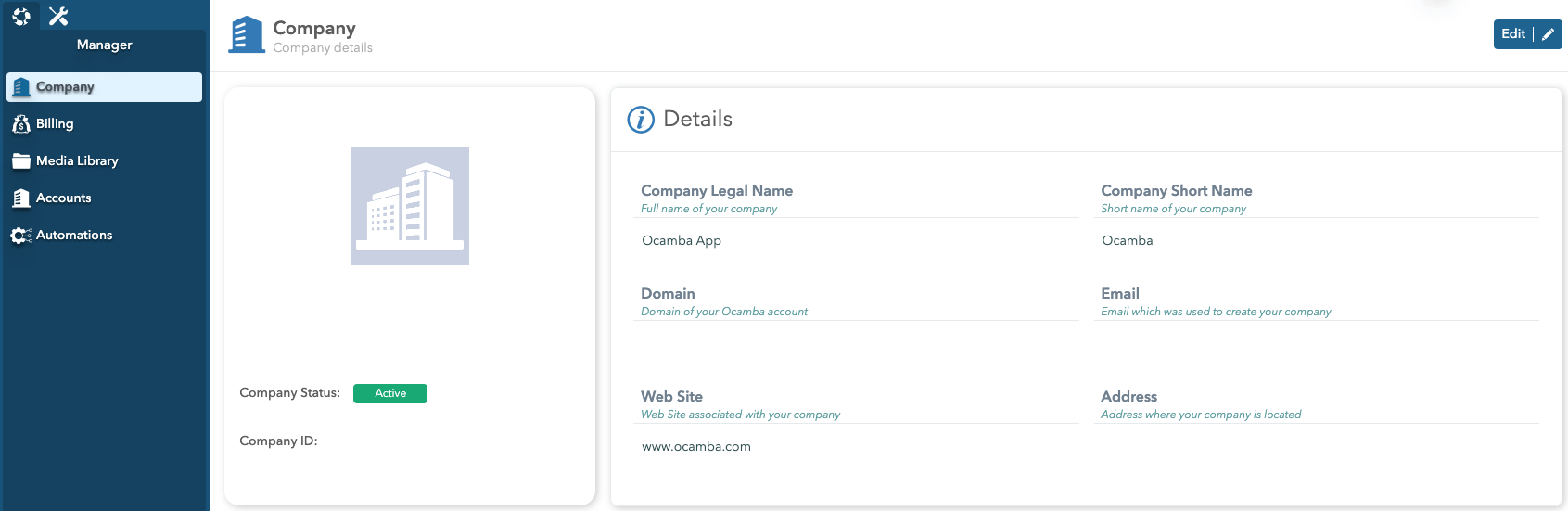Click the company logo placeholder image
The height and width of the screenshot is (511, 1568).
coord(410,206)
